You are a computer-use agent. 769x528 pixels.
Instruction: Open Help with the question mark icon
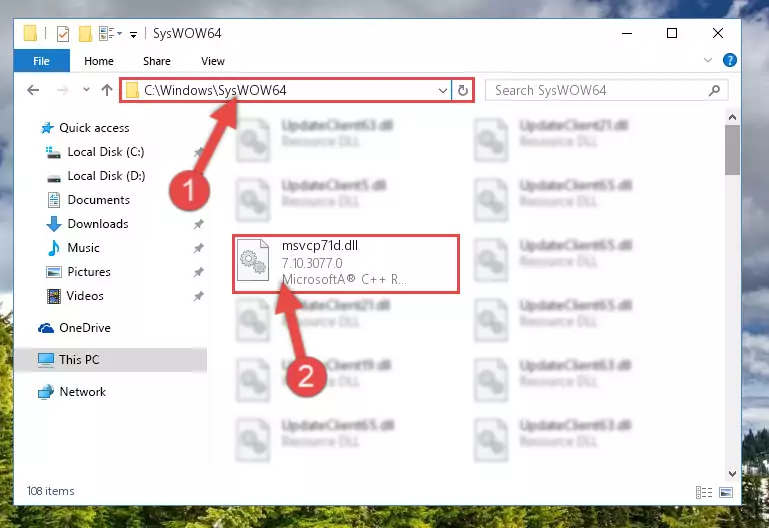click(x=729, y=60)
